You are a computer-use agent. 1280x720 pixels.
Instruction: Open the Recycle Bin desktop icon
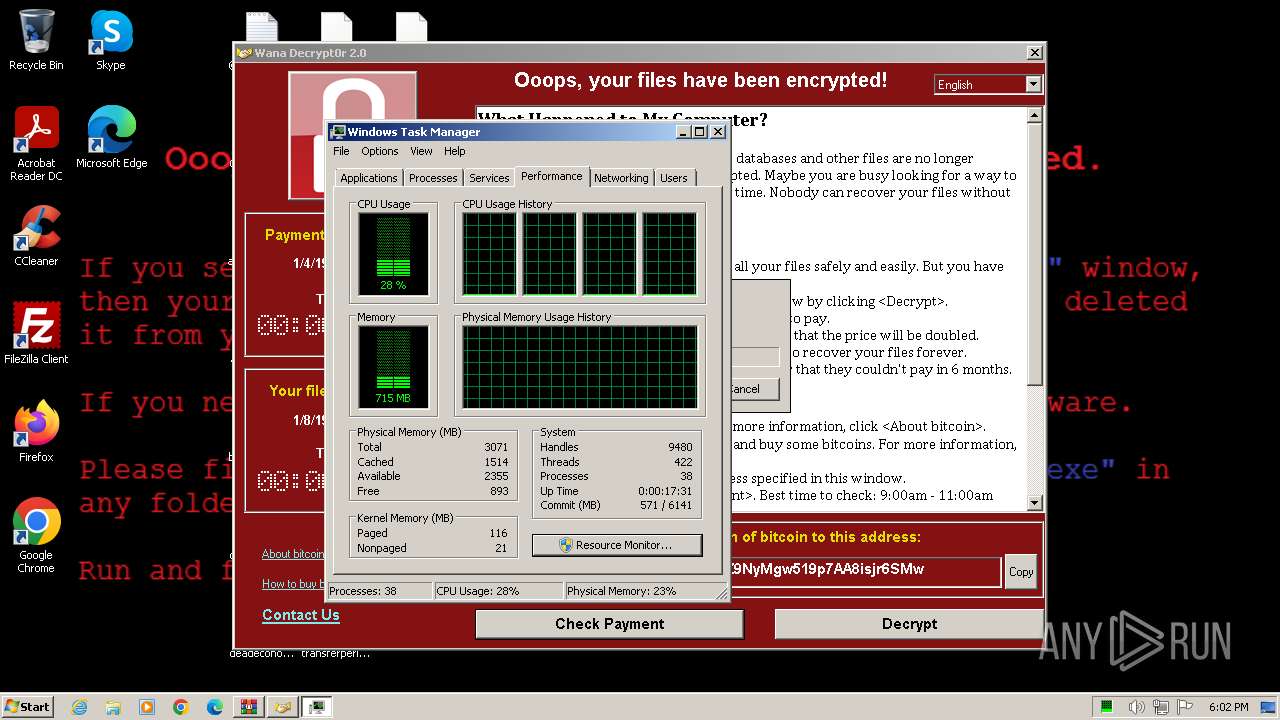(x=36, y=41)
